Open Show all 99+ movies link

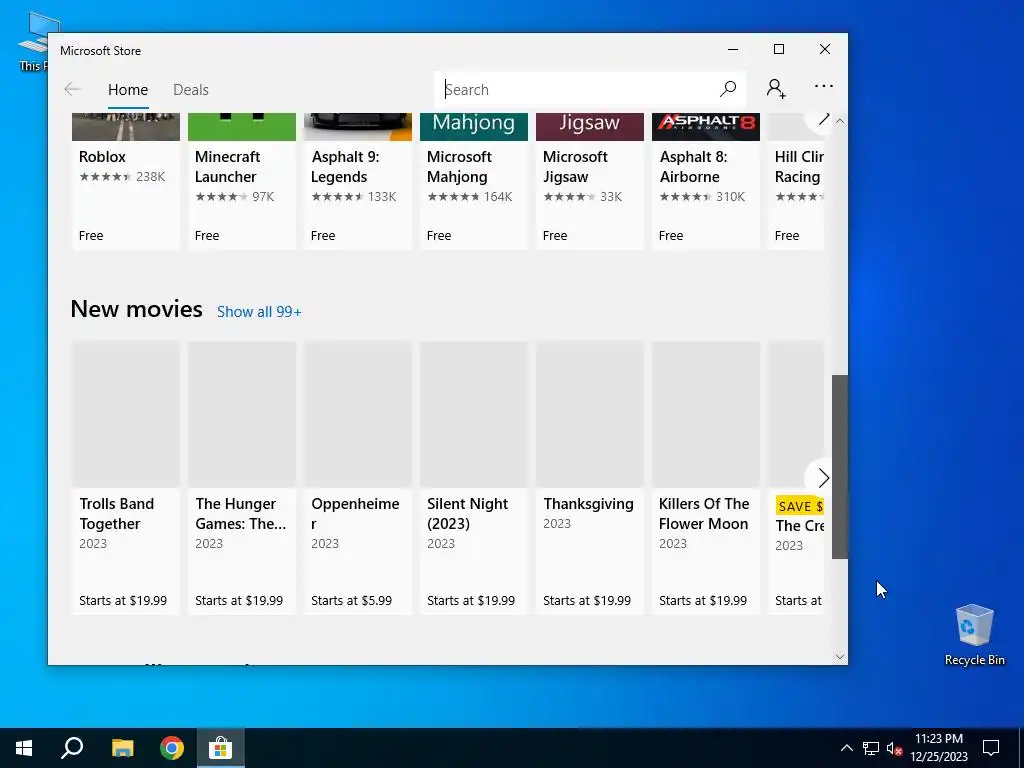[x=259, y=312]
